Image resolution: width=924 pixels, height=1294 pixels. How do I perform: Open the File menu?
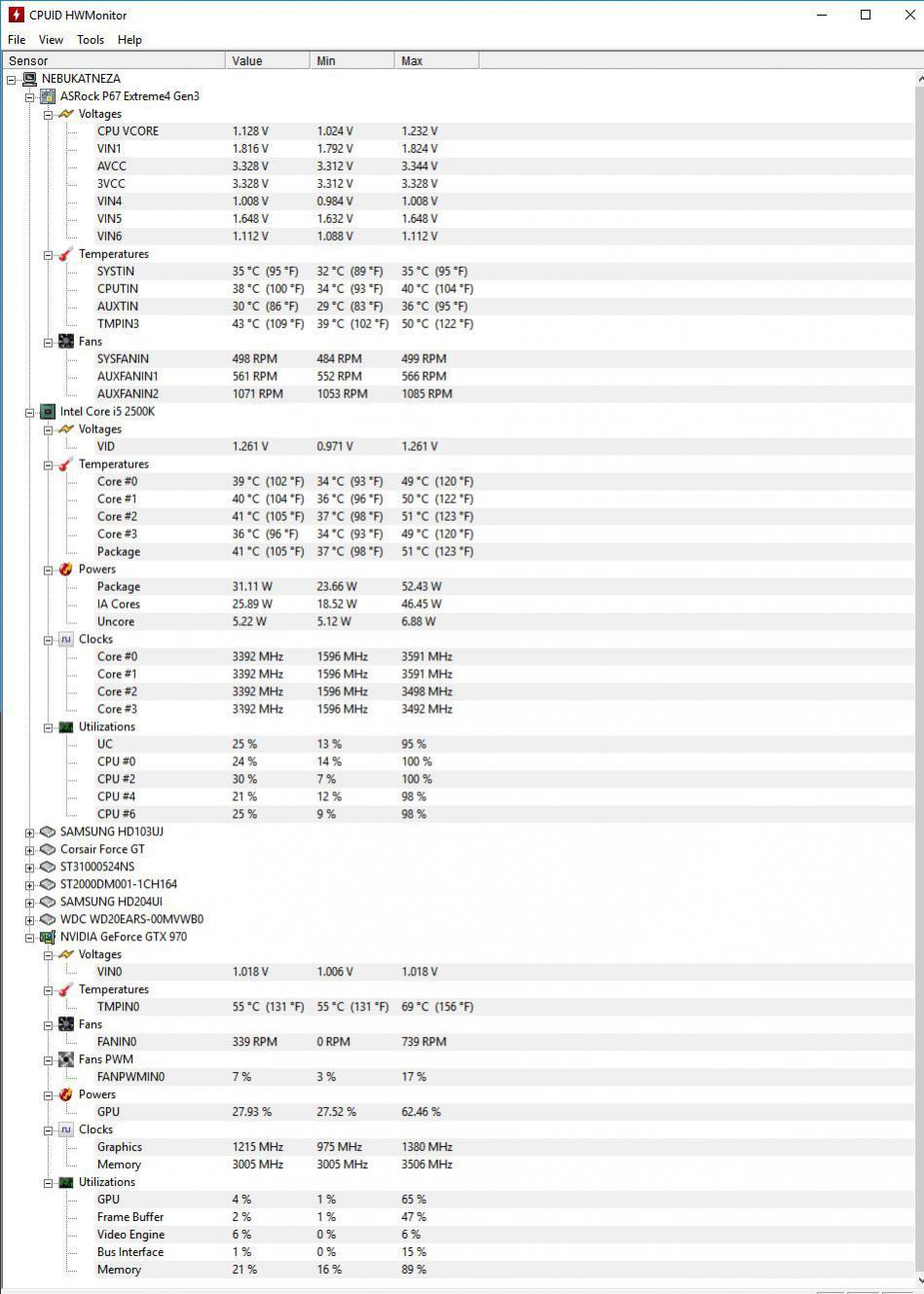[x=17, y=40]
